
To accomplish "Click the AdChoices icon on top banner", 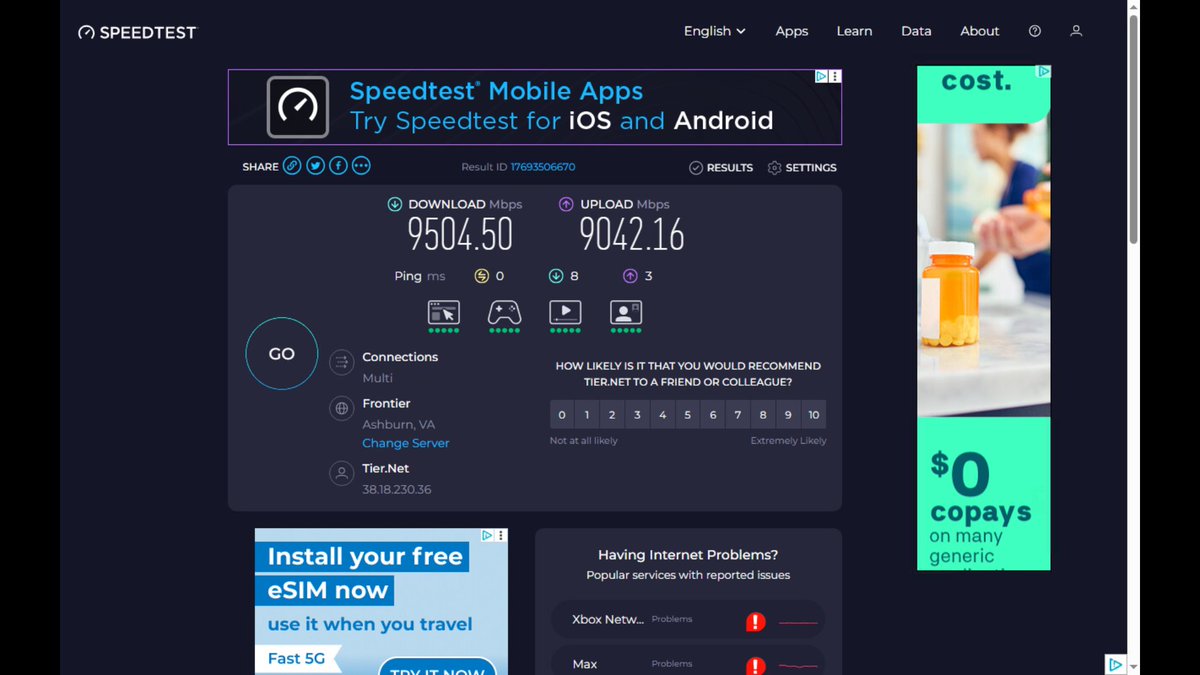I will tap(821, 76).
